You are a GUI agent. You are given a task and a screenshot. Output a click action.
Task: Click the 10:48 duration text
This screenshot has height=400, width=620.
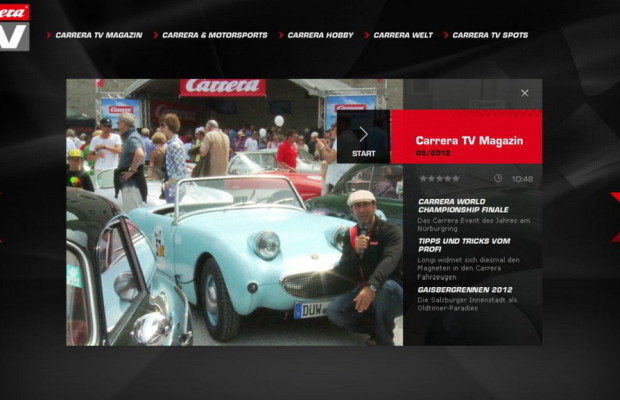tap(522, 179)
